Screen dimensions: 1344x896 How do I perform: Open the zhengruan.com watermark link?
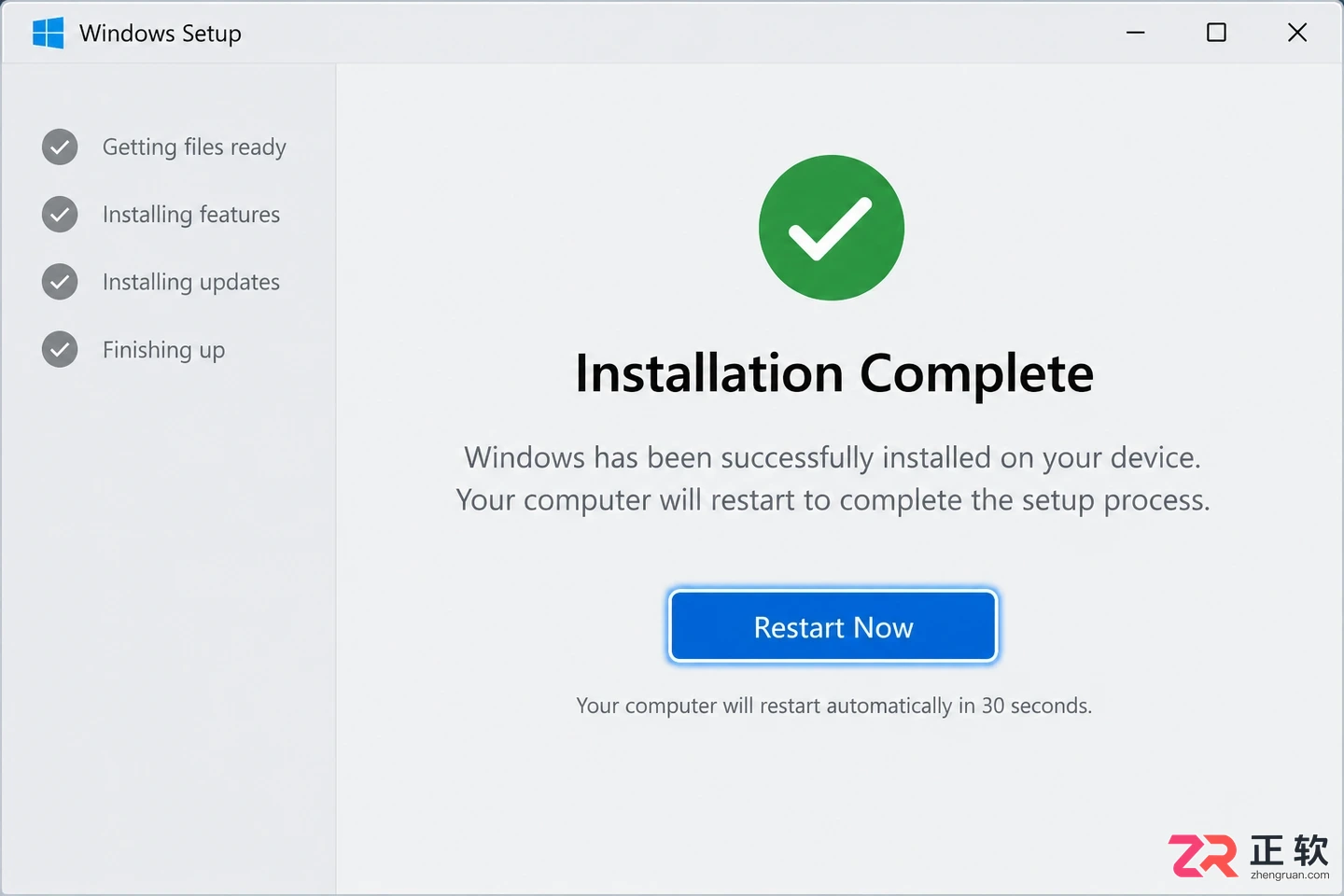1290,875
